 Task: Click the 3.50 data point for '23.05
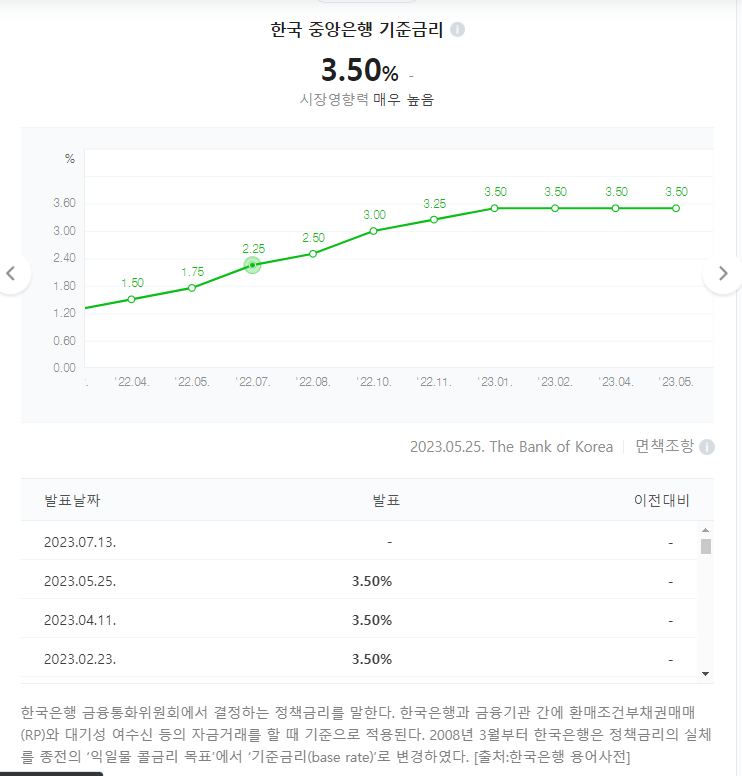(676, 208)
